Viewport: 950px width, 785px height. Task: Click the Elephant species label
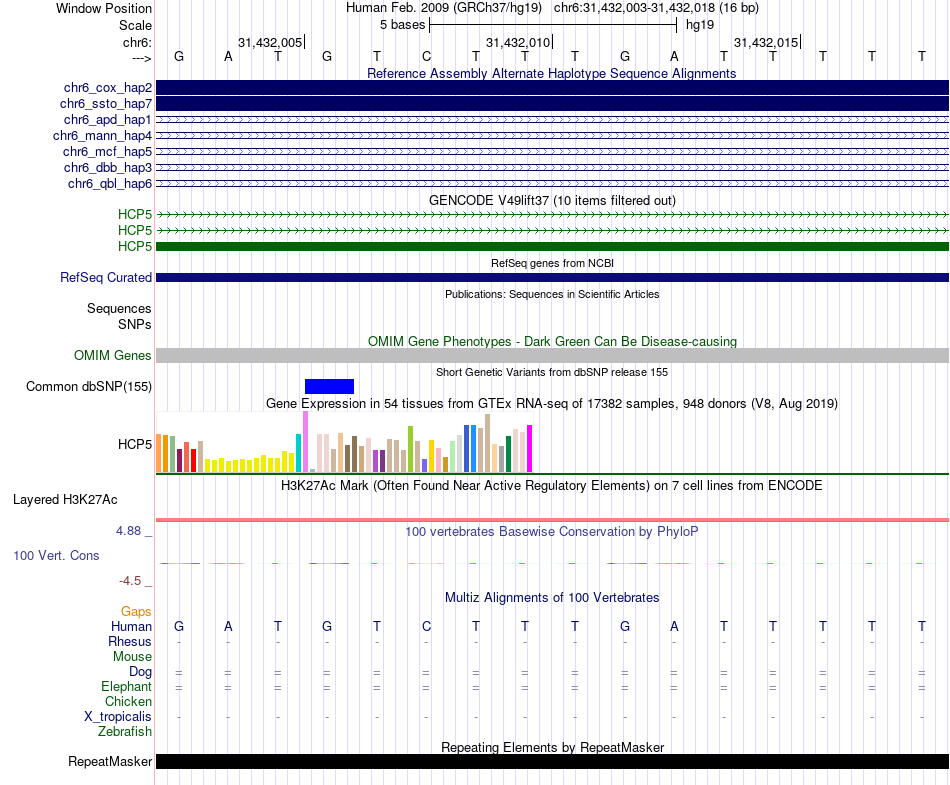(126, 686)
